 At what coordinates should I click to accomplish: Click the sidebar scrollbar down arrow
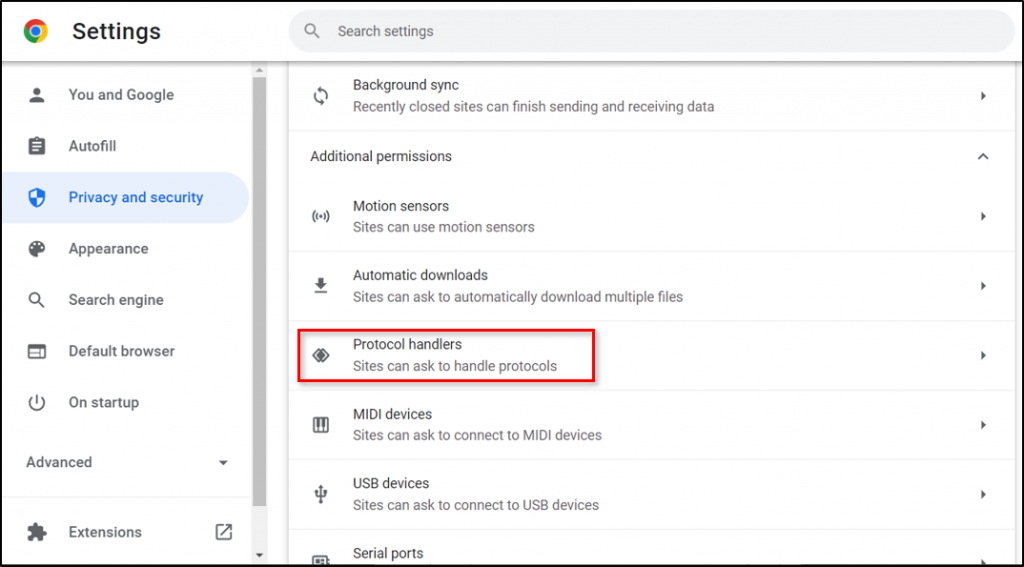(x=259, y=555)
